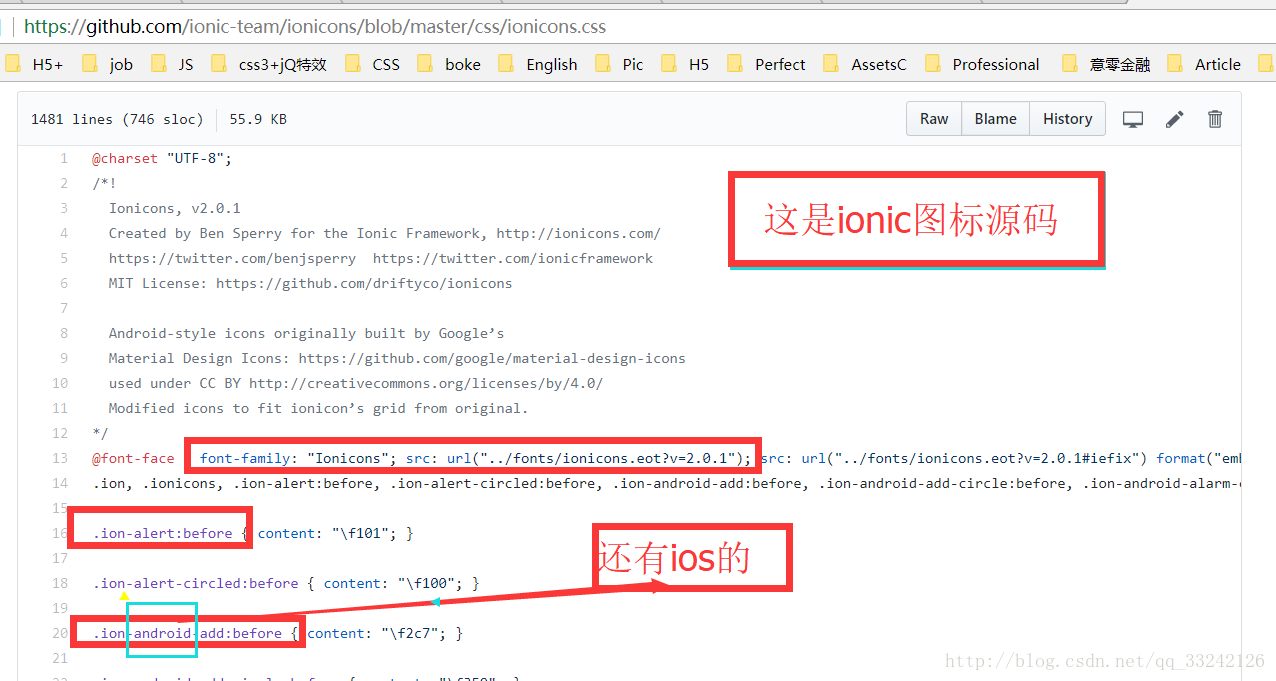Open file in GitHub Desktop icon
Viewport: 1276px width, 681px height.
(1133, 119)
